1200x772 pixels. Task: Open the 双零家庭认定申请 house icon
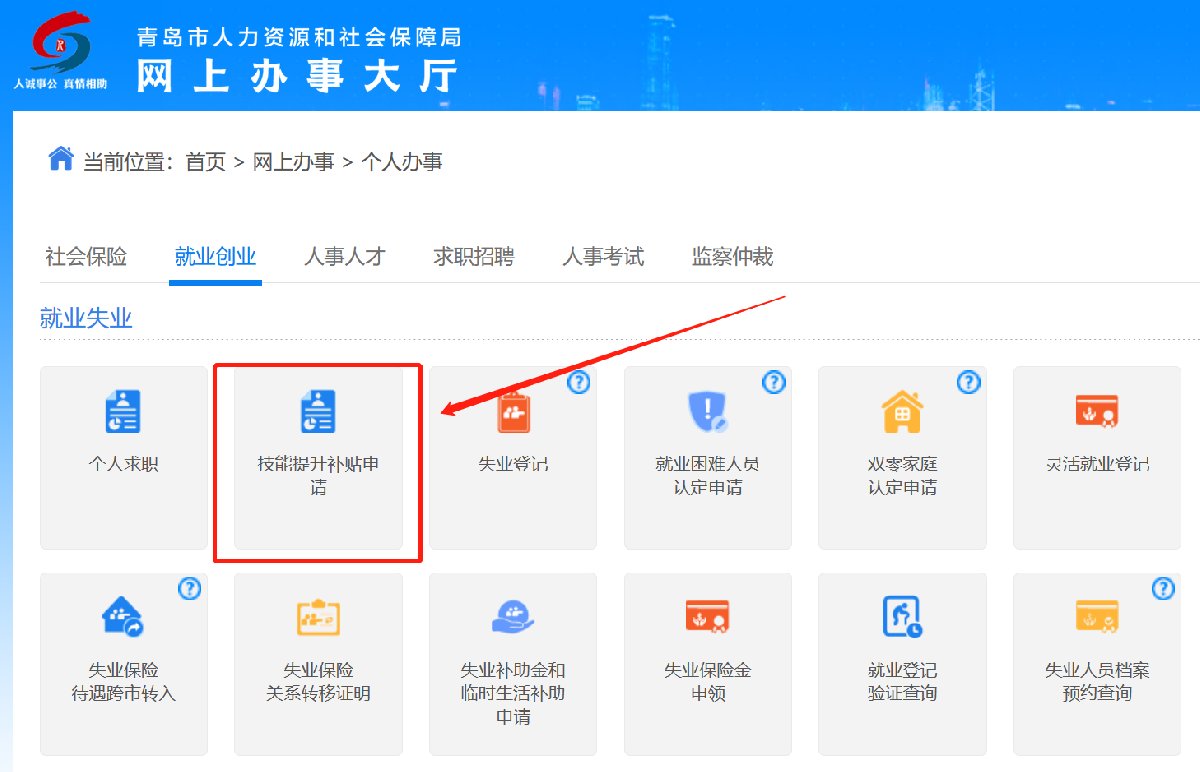(902, 411)
